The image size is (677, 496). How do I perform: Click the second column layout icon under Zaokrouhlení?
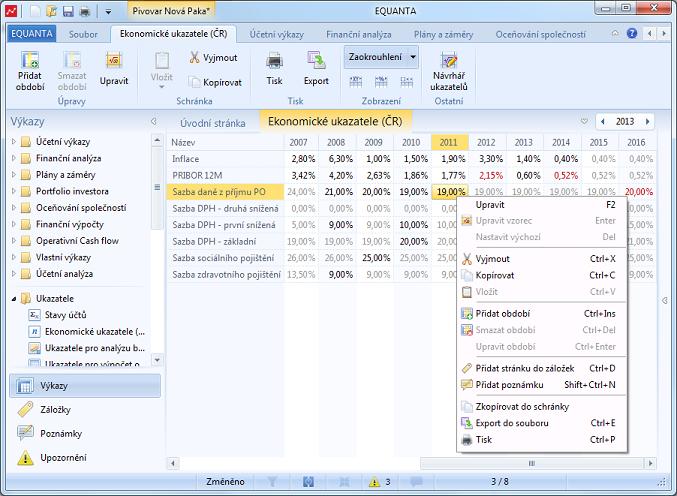click(x=381, y=82)
